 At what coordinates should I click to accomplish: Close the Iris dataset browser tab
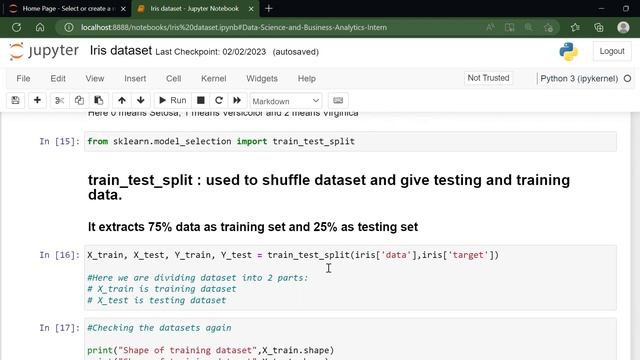pyautogui.click(x=251, y=9)
